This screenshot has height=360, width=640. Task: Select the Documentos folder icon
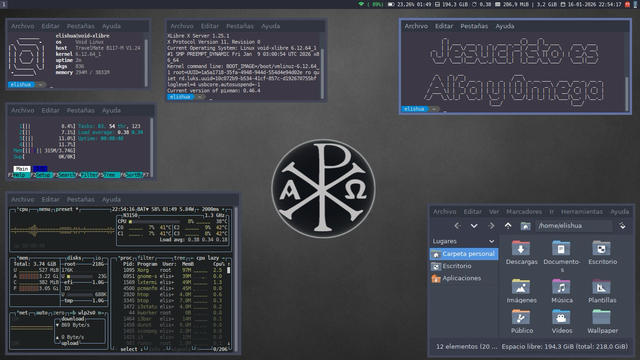[561, 248]
